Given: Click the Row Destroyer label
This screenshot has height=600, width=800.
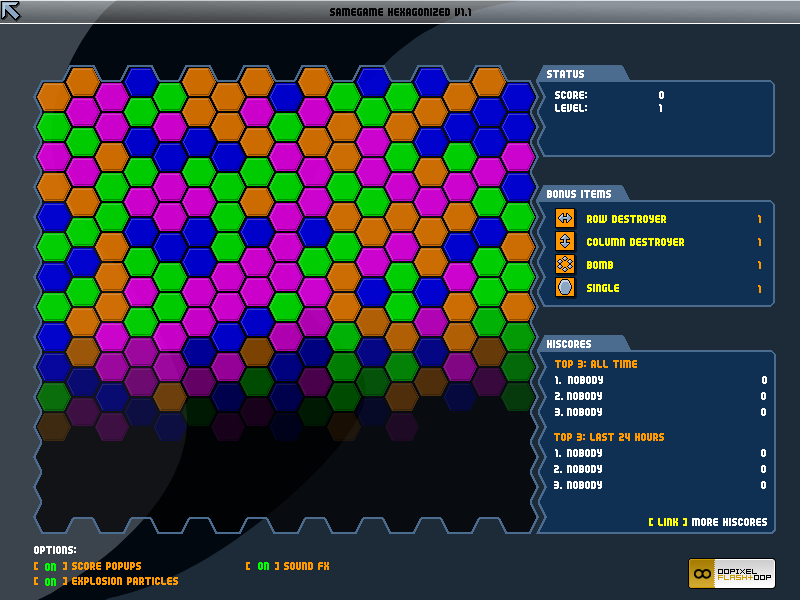Looking at the screenshot, I should [x=626, y=219].
